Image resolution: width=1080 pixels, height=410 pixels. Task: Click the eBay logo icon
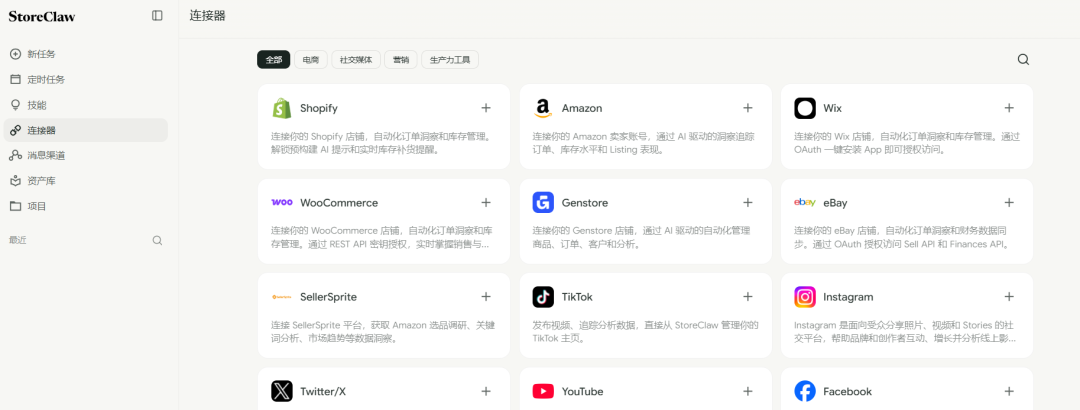[x=804, y=203]
